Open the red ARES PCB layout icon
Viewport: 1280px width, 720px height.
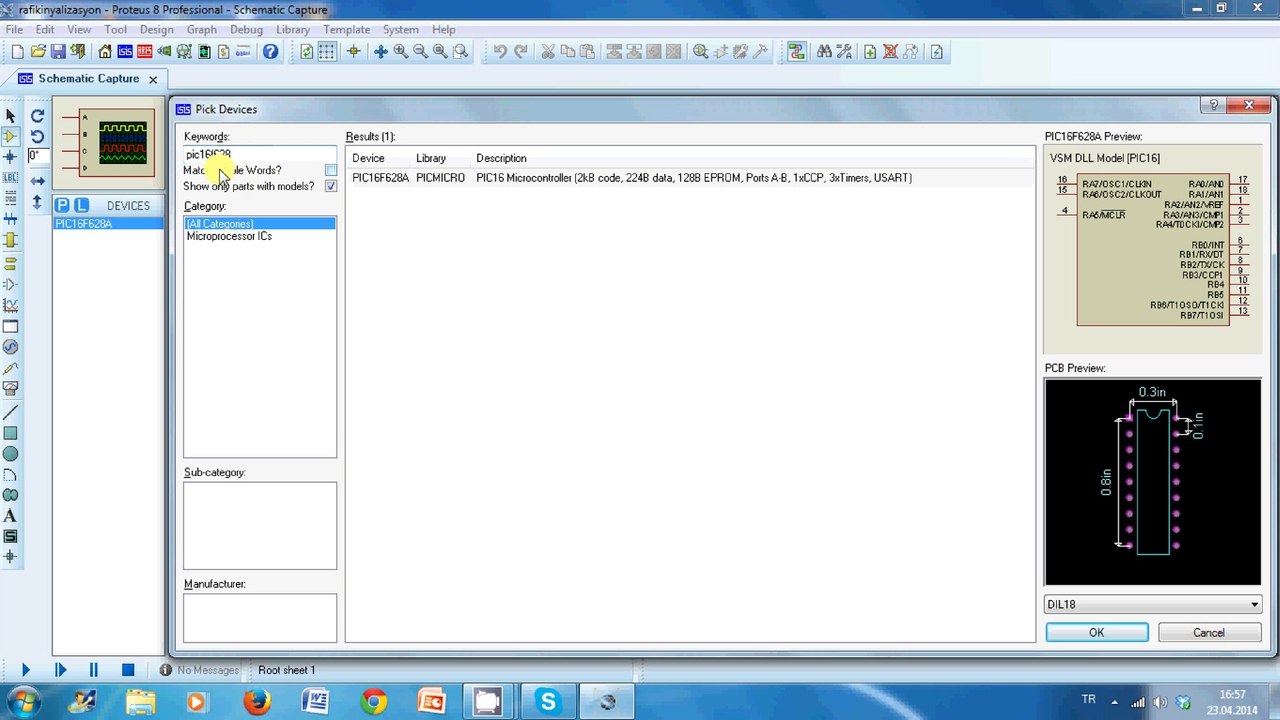pos(145,52)
